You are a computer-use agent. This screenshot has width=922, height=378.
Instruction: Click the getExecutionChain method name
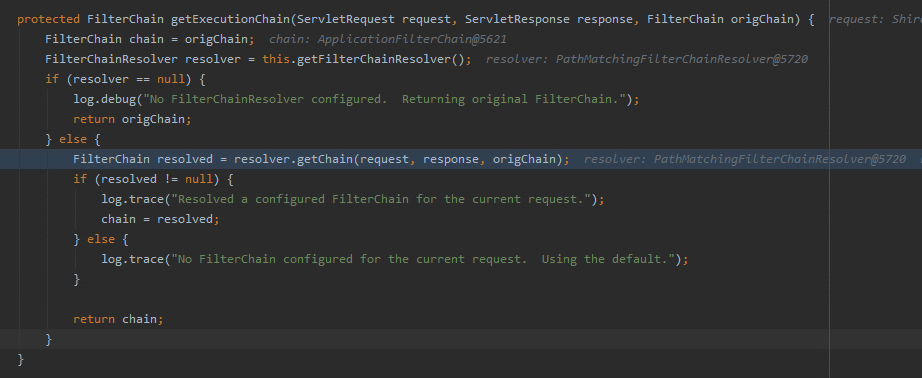click(230, 19)
